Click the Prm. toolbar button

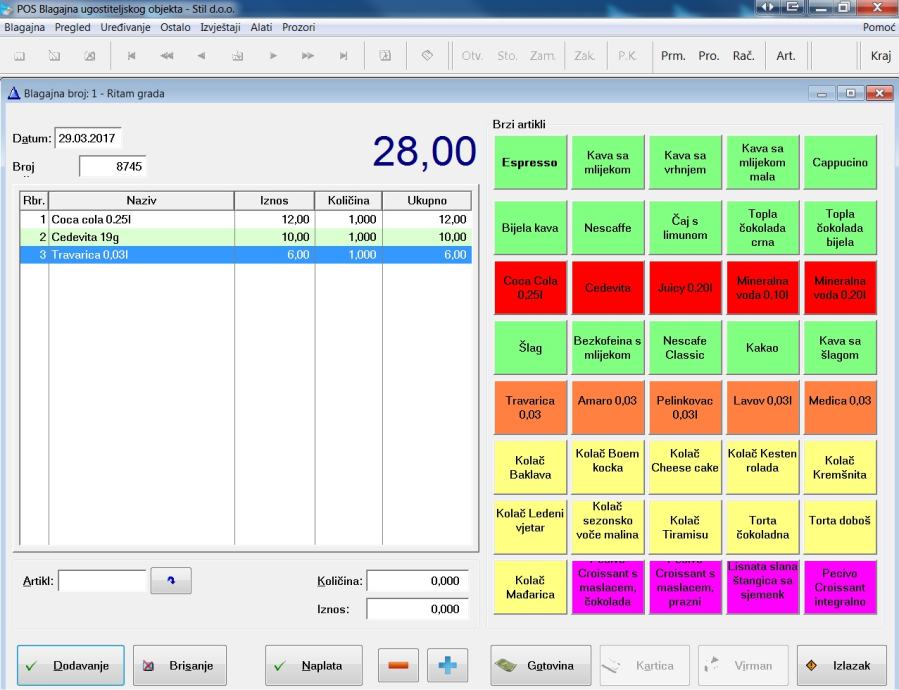673,56
